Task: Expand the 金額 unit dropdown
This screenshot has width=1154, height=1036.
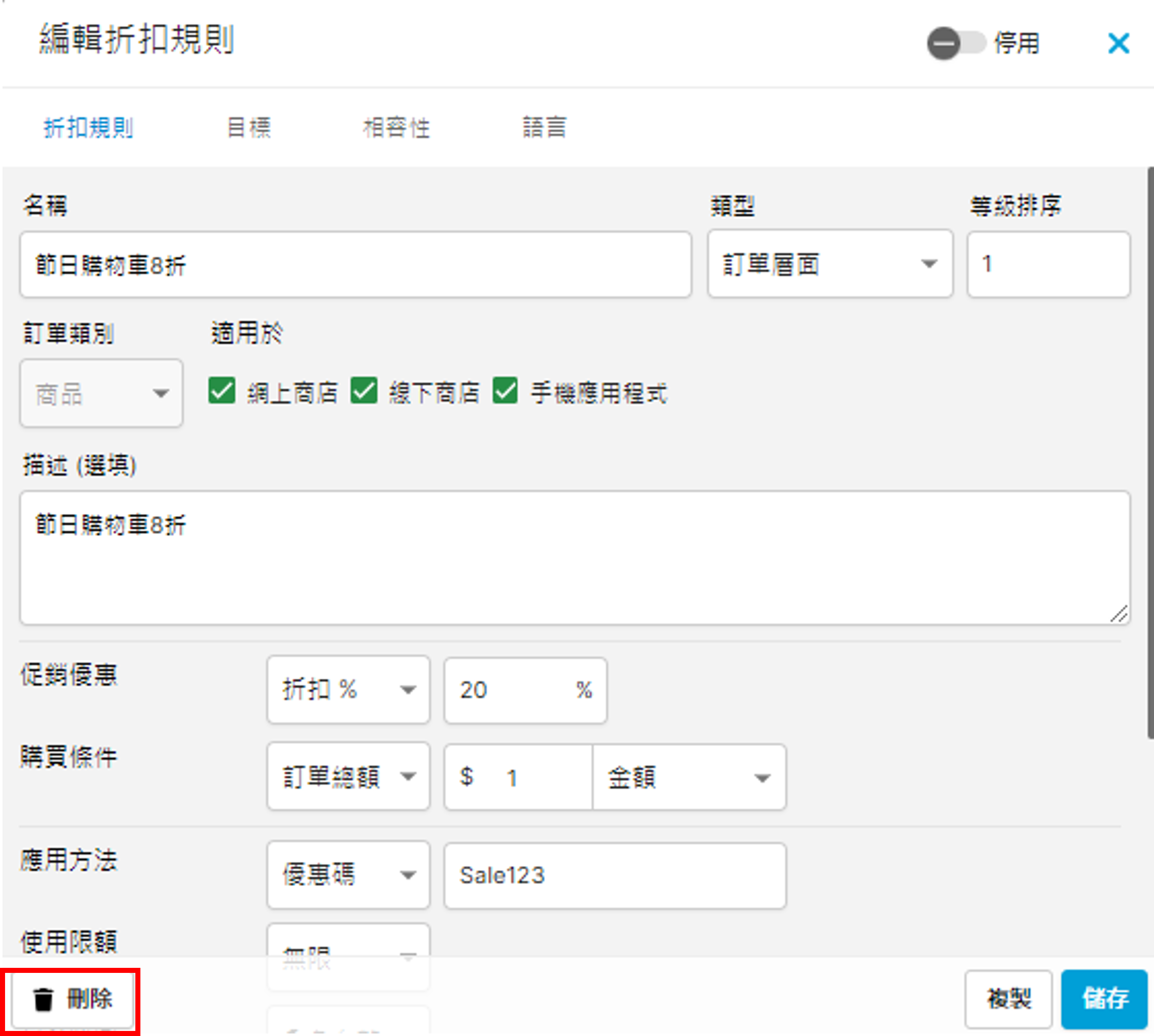Action: click(689, 778)
